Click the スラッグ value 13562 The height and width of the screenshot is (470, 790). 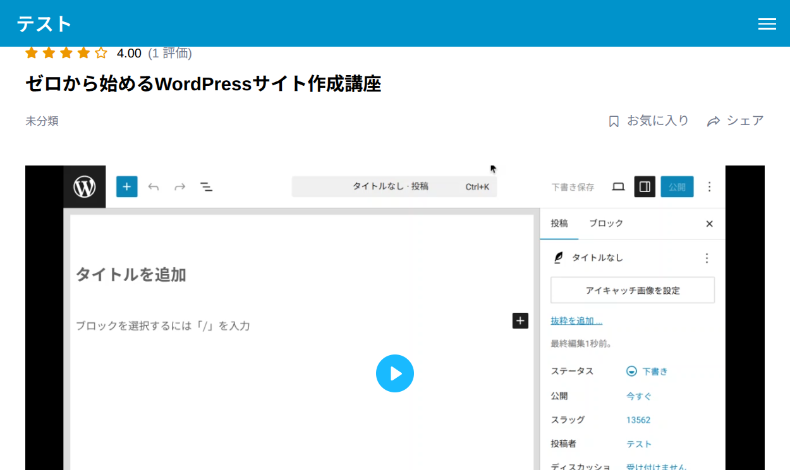(x=638, y=420)
